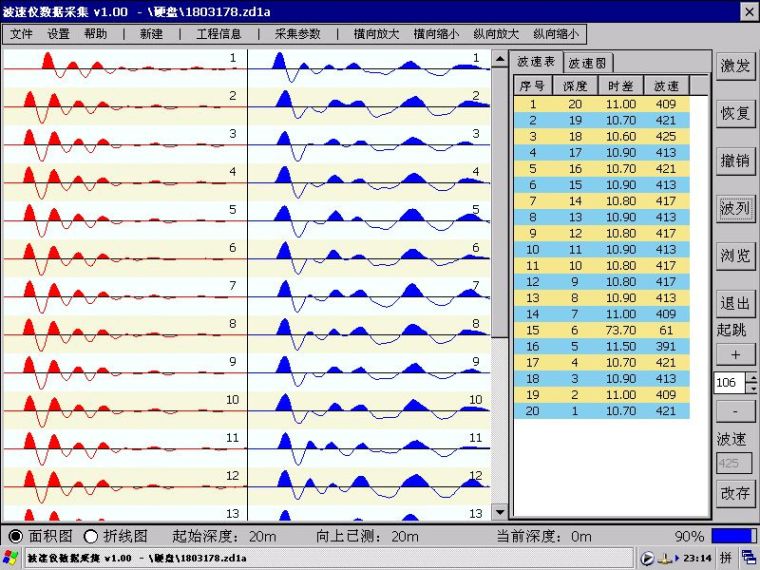Click the waveform scrollbar up arrow
This screenshot has width=760, height=570.
click(499, 60)
